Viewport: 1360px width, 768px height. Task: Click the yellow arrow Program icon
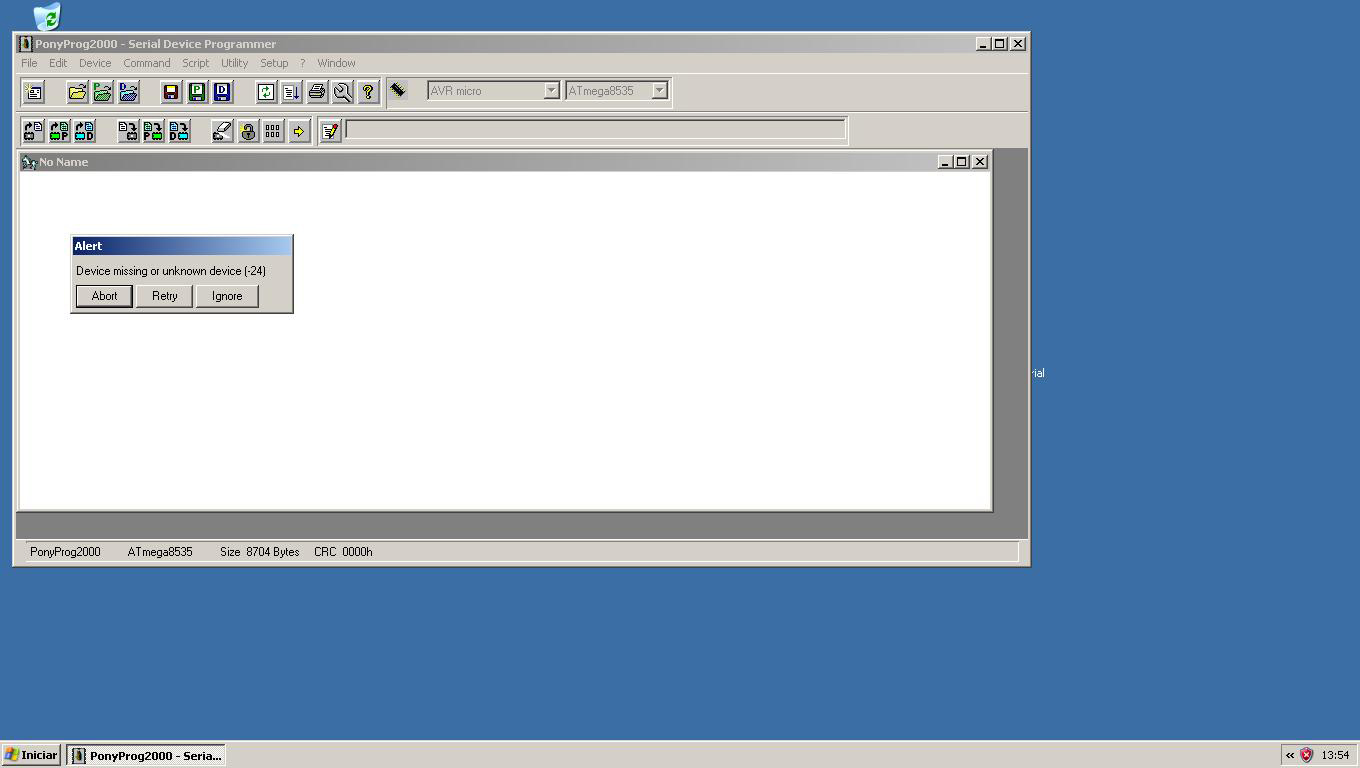299,131
